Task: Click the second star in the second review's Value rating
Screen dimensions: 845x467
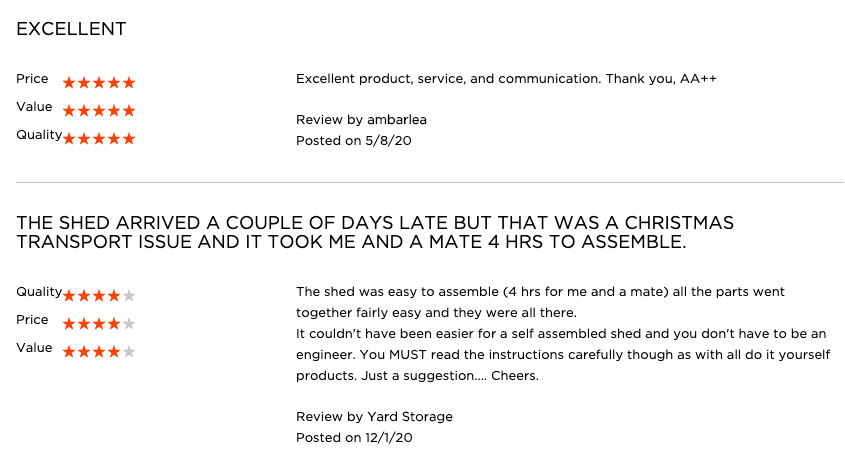Action: 84,352
